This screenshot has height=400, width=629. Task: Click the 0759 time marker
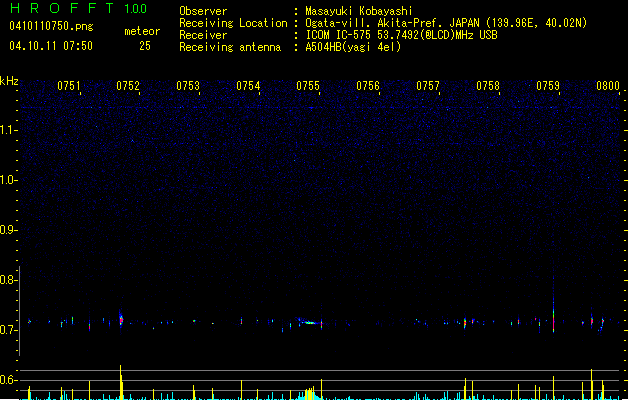click(x=548, y=86)
